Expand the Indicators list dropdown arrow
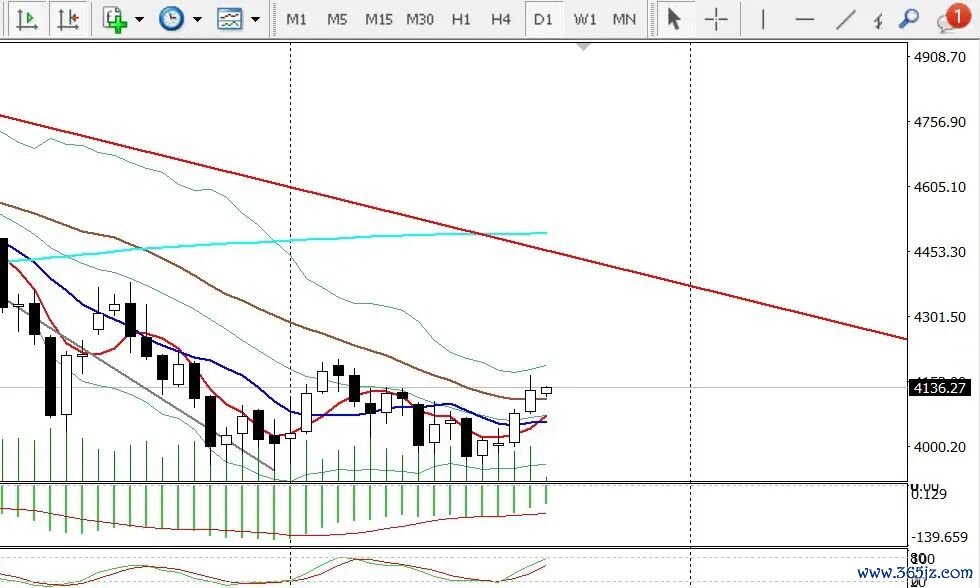Screen dimensions: 980x588 139,19
